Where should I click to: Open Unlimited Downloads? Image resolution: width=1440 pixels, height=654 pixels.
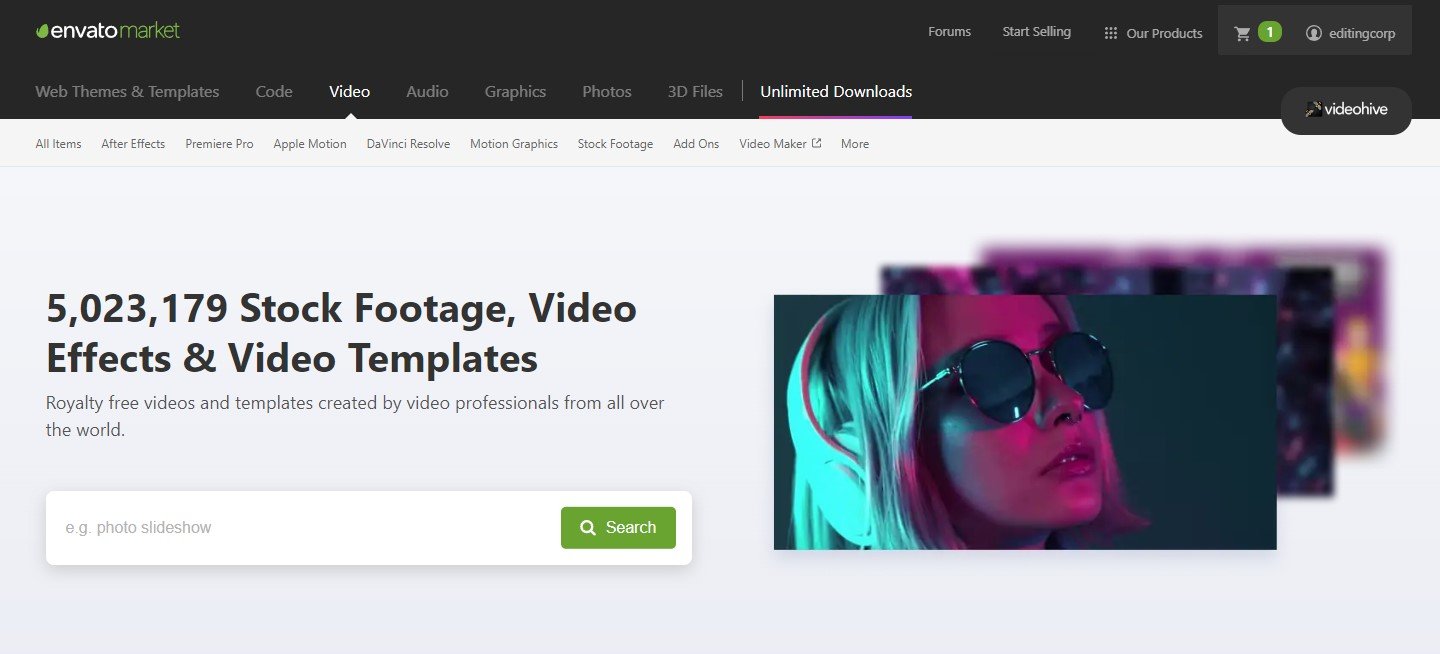836,91
